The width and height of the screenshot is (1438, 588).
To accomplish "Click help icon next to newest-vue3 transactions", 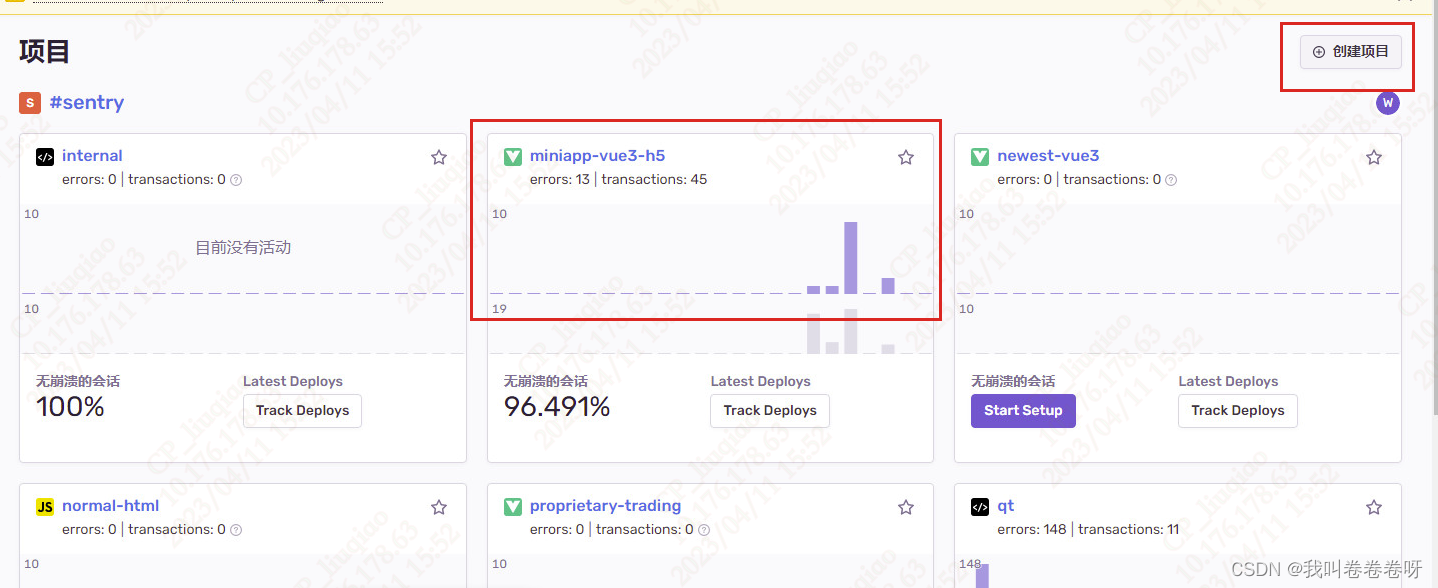I will click(1171, 180).
